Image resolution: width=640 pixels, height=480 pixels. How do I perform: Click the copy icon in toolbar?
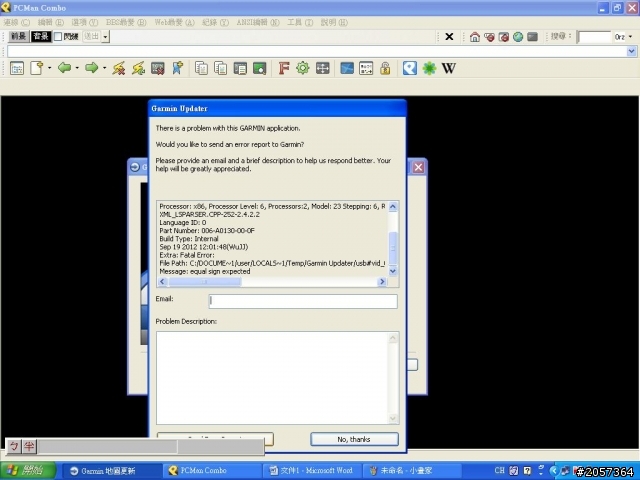[x=201, y=68]
